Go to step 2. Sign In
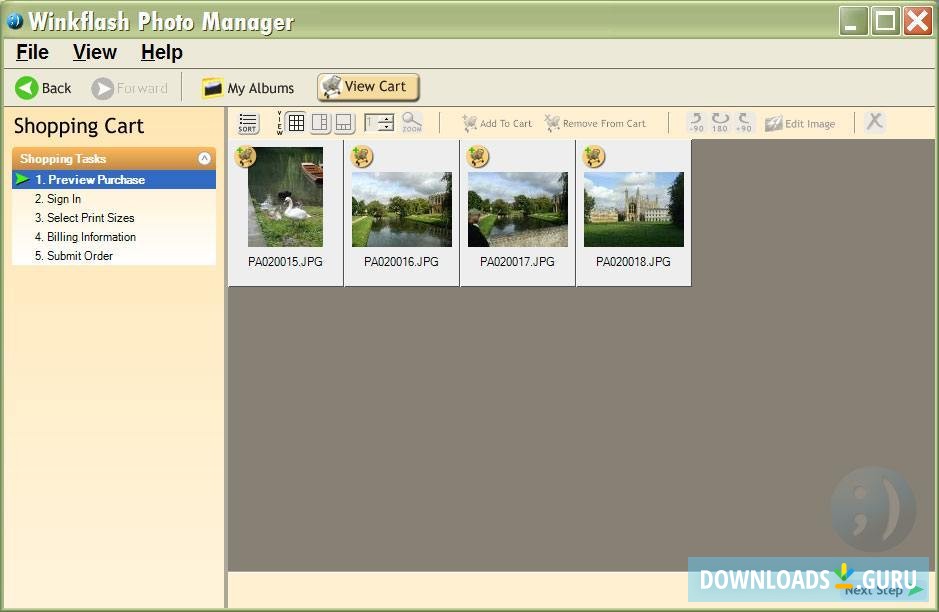The height and width of the screenshot is (612, 939). (x=57, y=199)
